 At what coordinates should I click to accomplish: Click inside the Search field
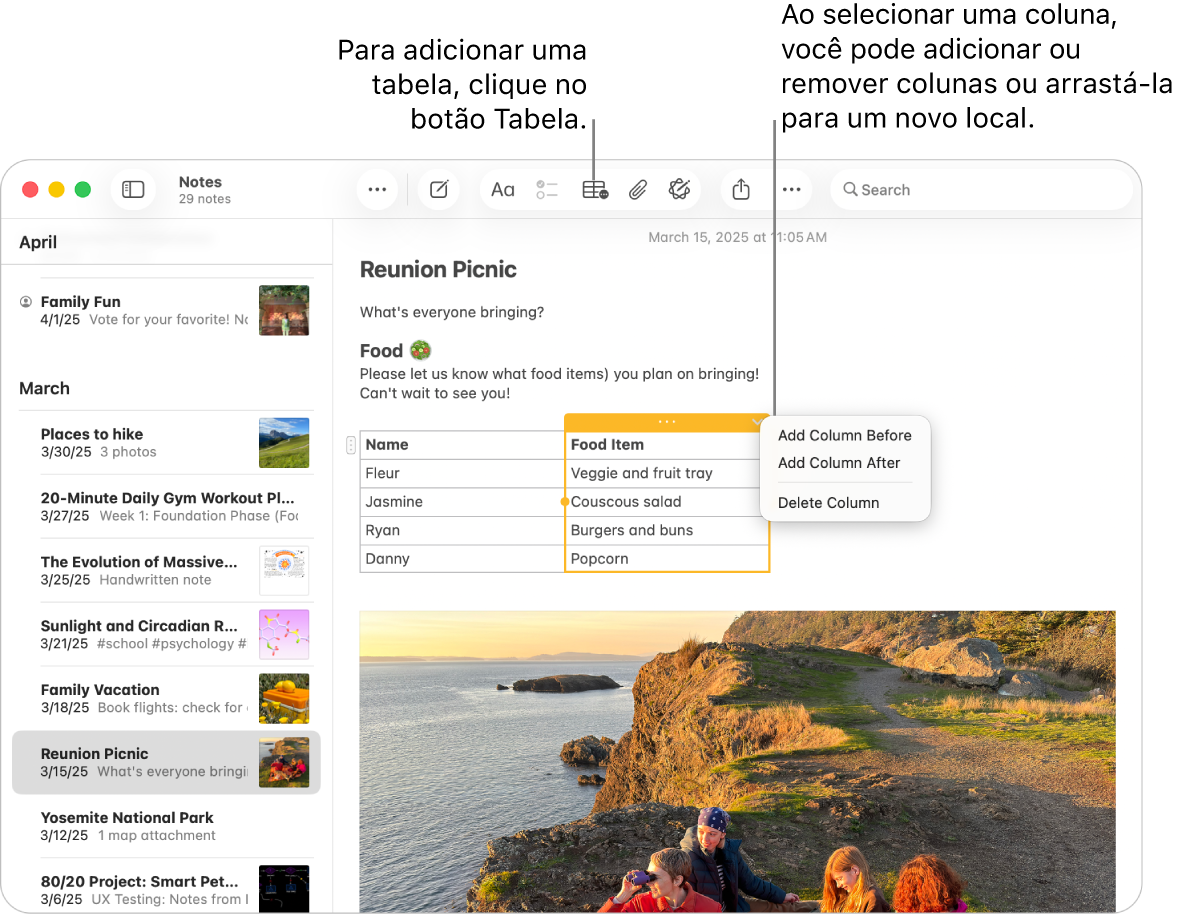(982, 190)
